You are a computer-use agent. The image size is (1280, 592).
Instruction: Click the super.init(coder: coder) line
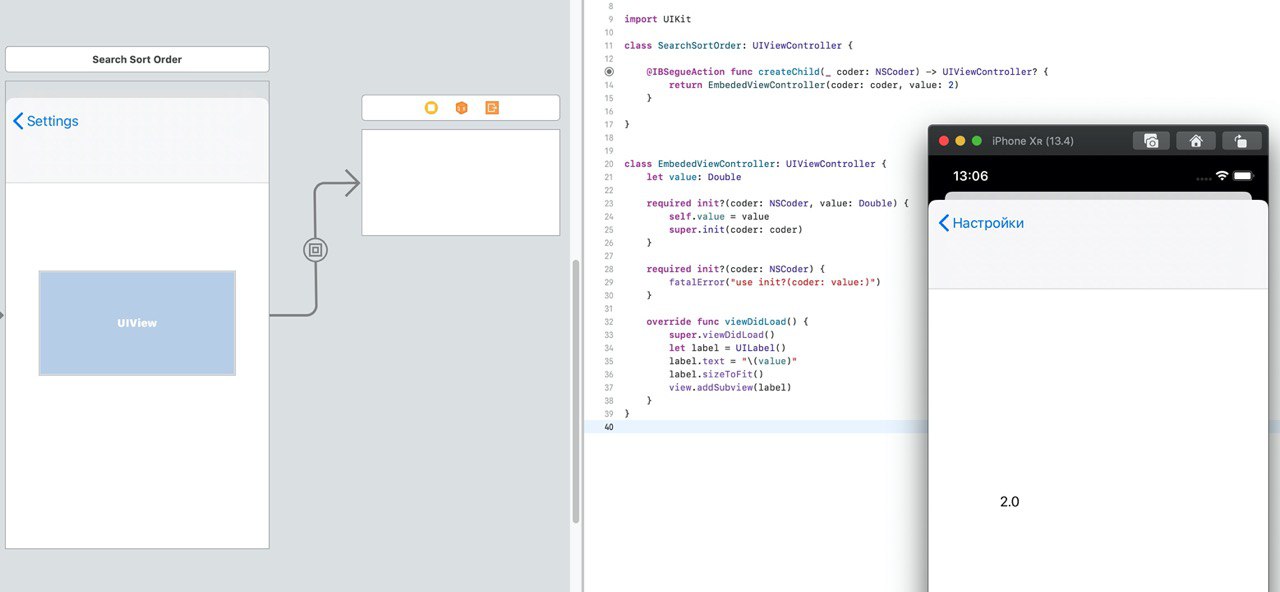click(x=736, y=230)
